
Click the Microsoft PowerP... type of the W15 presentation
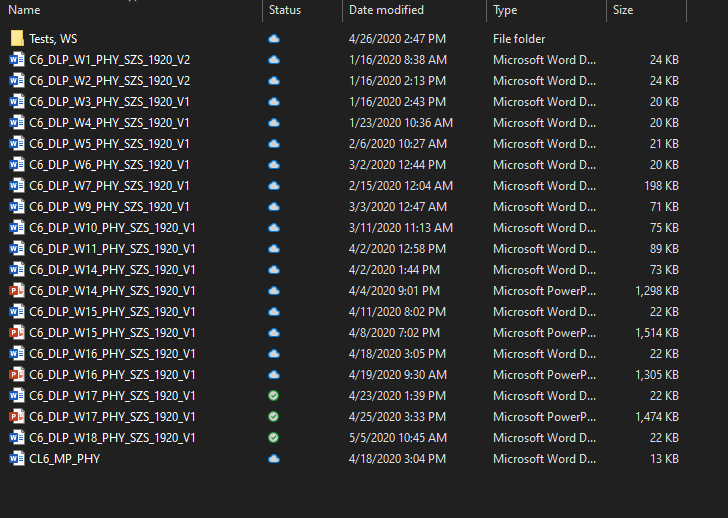[544, 332]
